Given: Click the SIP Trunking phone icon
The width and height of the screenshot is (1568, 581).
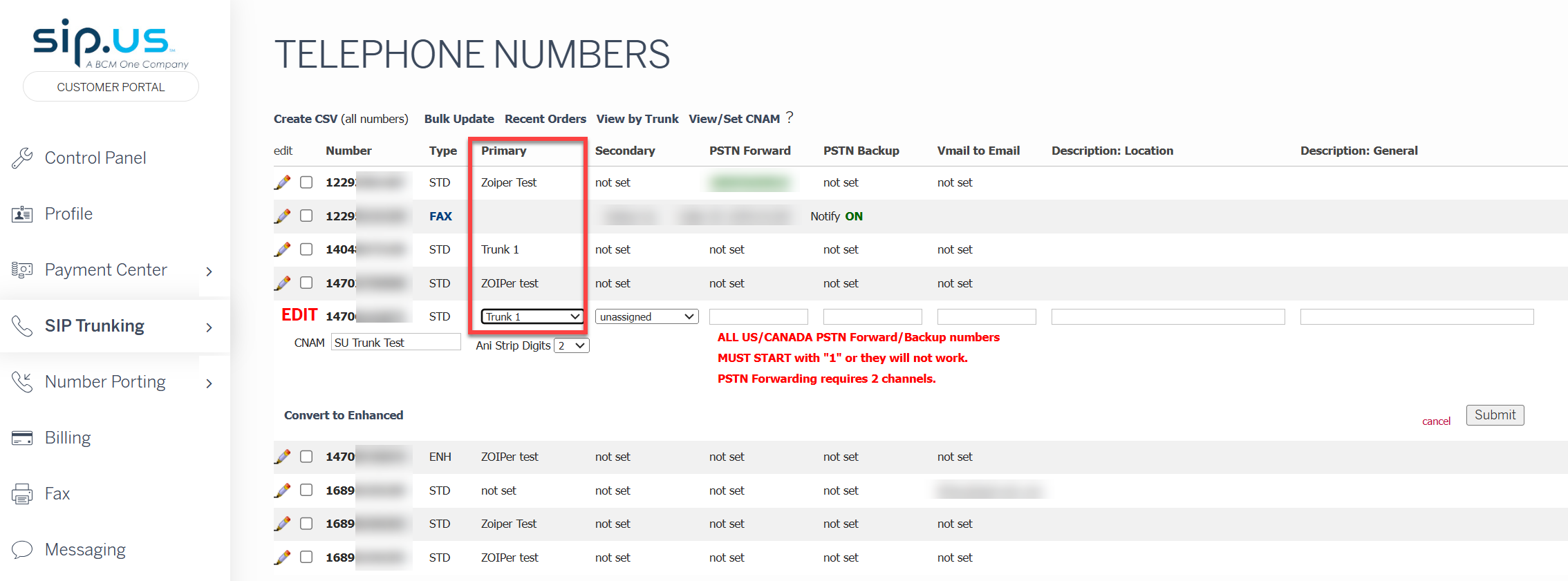Looking at the screenshot, I should point(22,326).
